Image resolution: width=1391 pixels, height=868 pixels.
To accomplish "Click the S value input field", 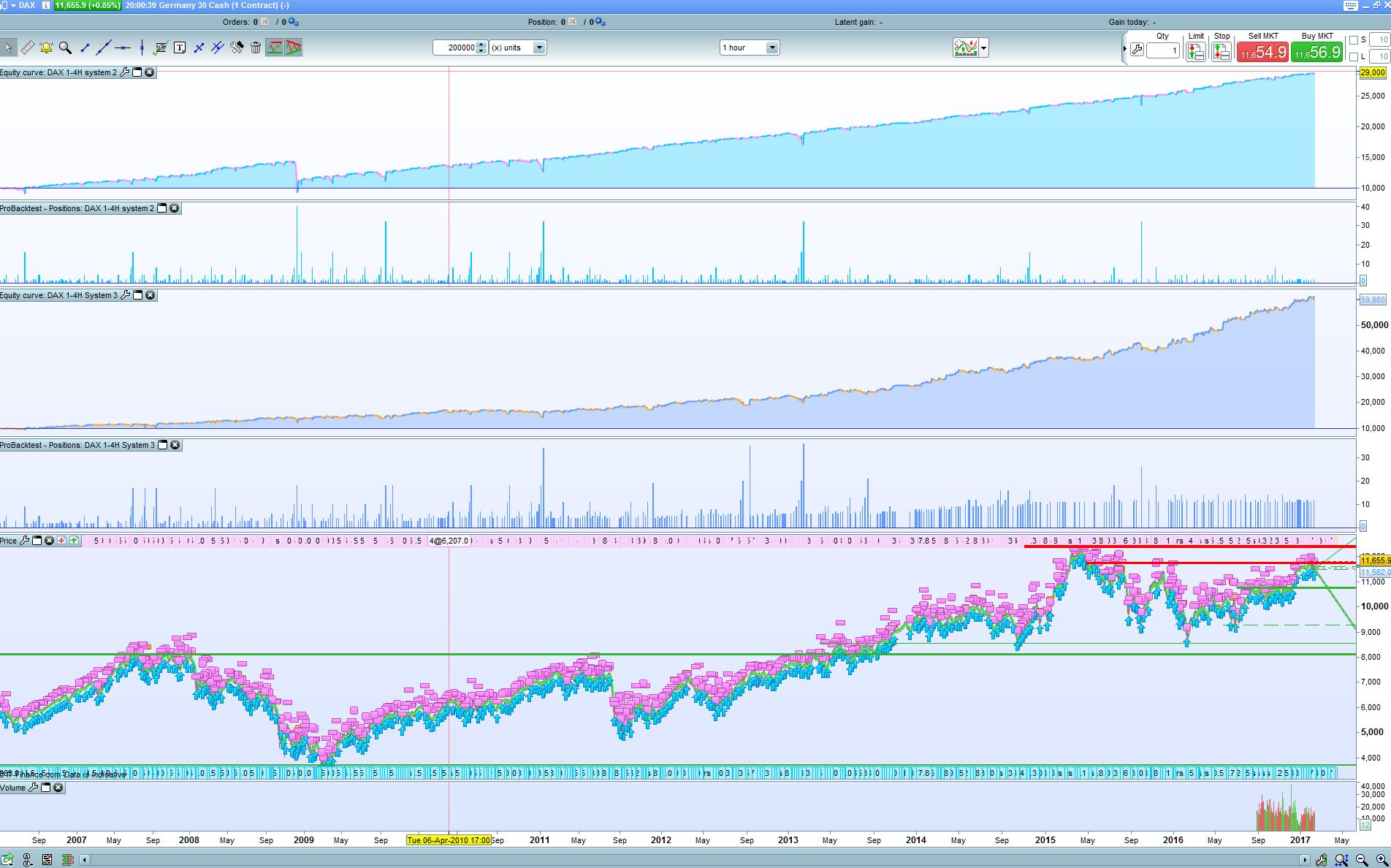I will 1380,40.
